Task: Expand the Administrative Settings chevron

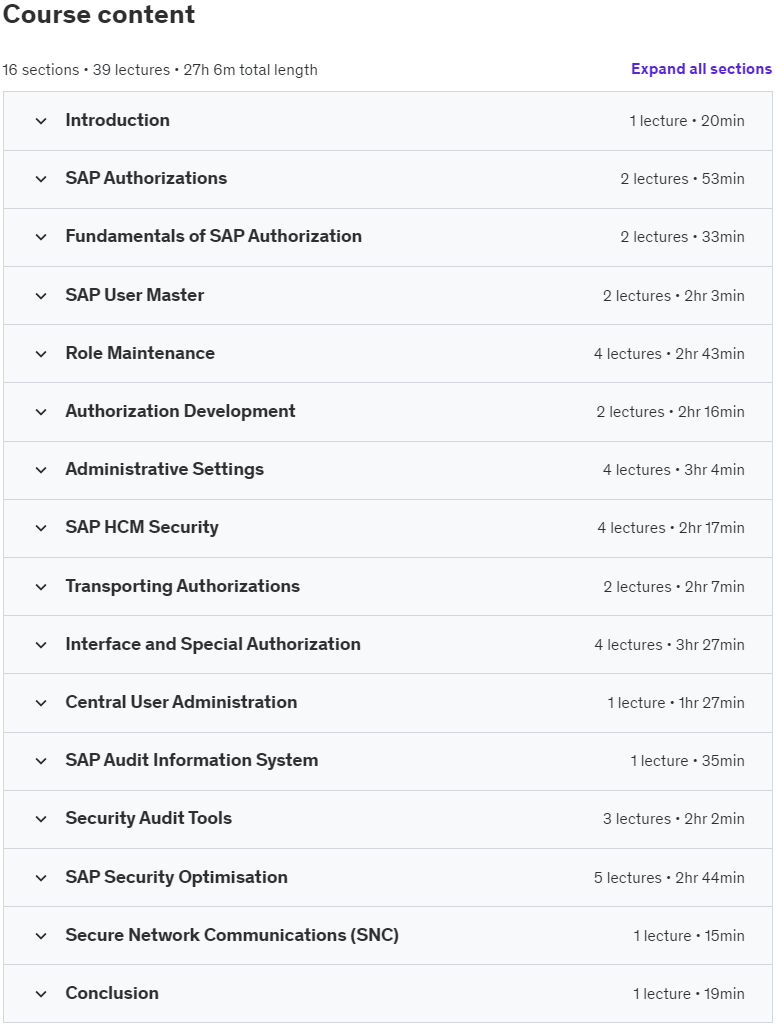Action: [x=41, y=470]
